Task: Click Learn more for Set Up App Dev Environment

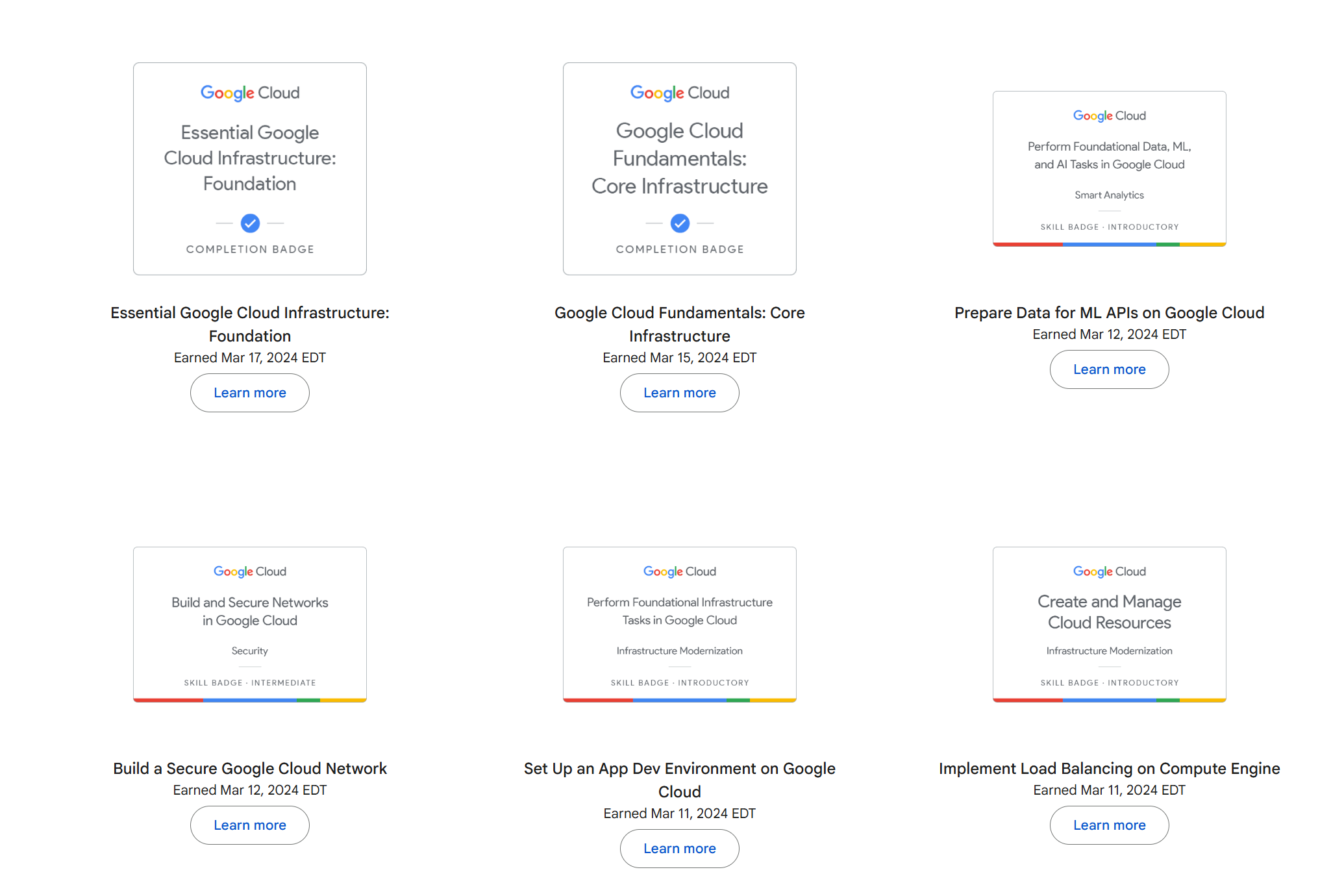Action: pyautogui.click(x=680, y=849)
